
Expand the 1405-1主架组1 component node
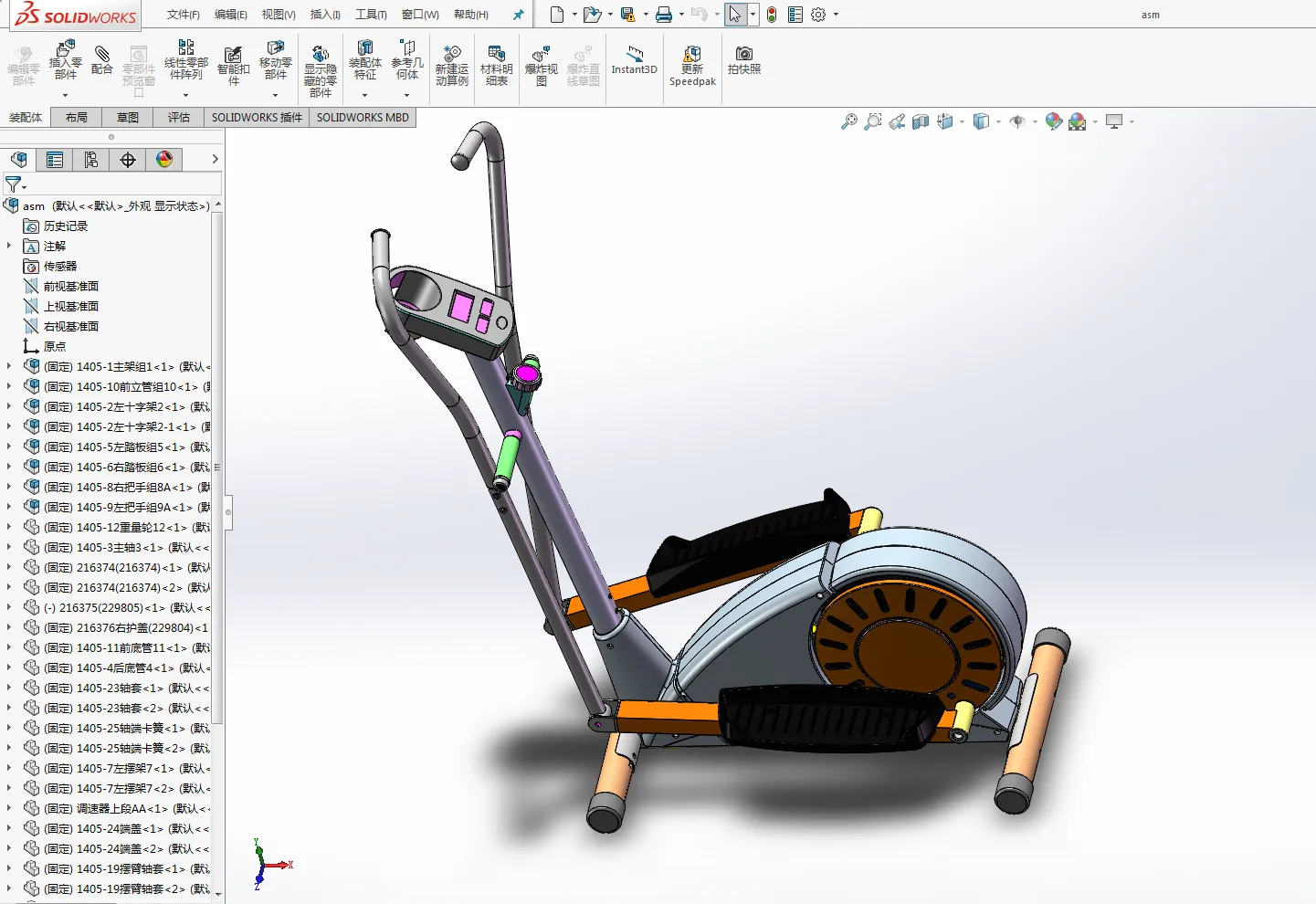pos(9,366)
